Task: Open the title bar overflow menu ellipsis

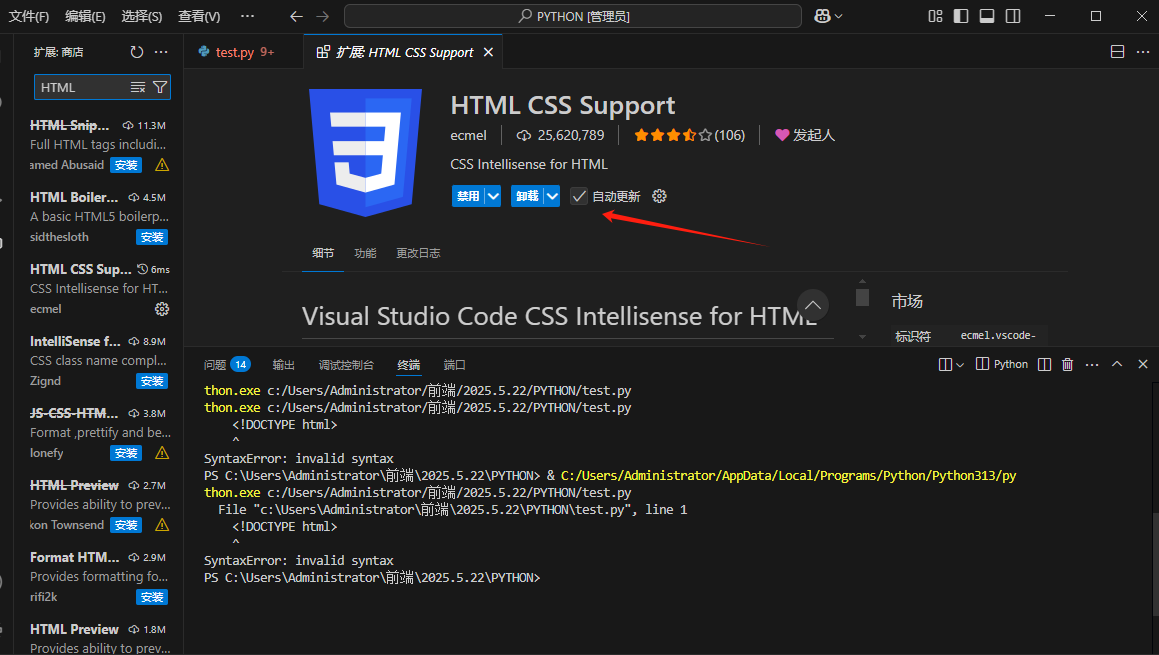Action: pos(247,16)
